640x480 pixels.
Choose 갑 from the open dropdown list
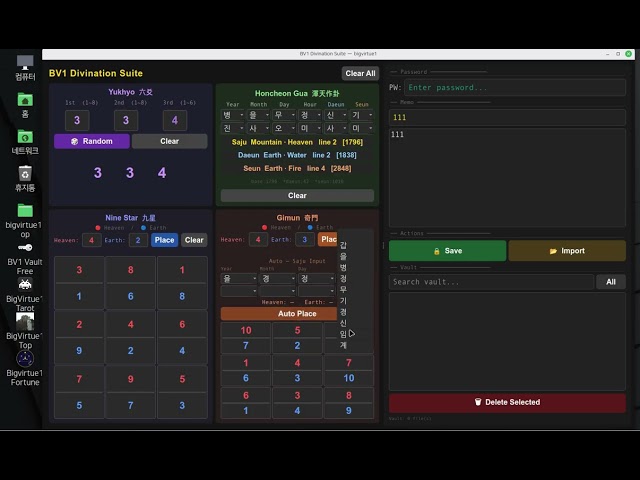point(343,245)
